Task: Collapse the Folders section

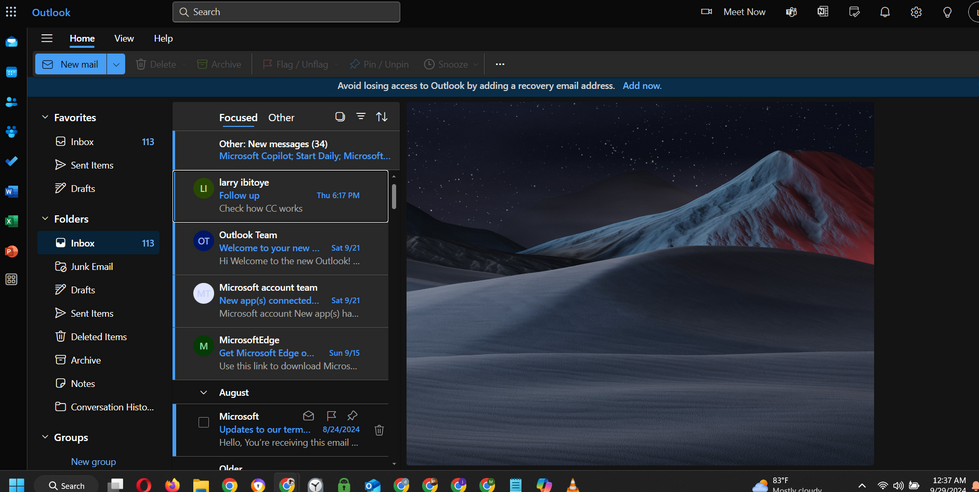Action: point(45,219)
